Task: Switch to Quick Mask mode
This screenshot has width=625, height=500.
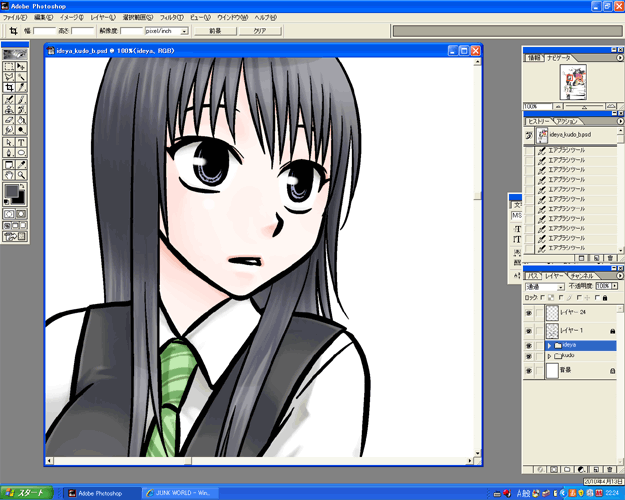Action: point(21,214)
